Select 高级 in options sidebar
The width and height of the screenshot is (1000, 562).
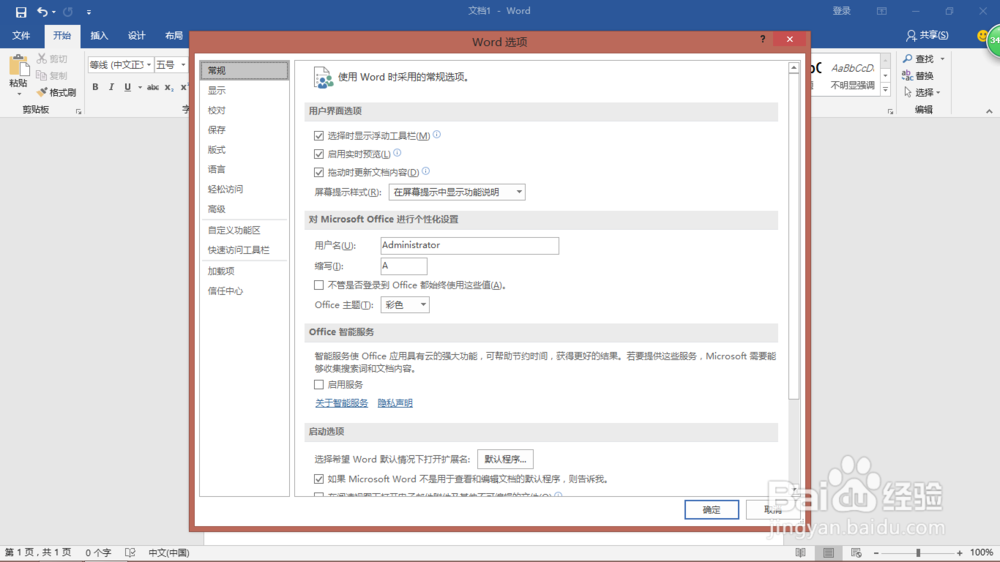coord(244,209)
